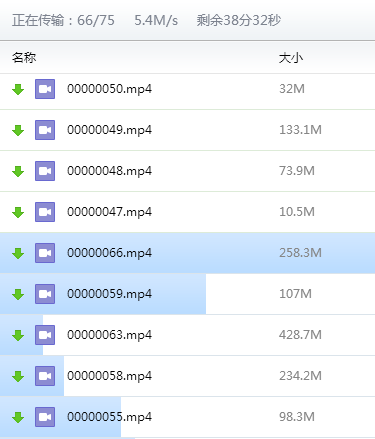This screenshot has width=375, height=439.
Task: Select file name 00000063.mp4
Action: tap(109, 335)
